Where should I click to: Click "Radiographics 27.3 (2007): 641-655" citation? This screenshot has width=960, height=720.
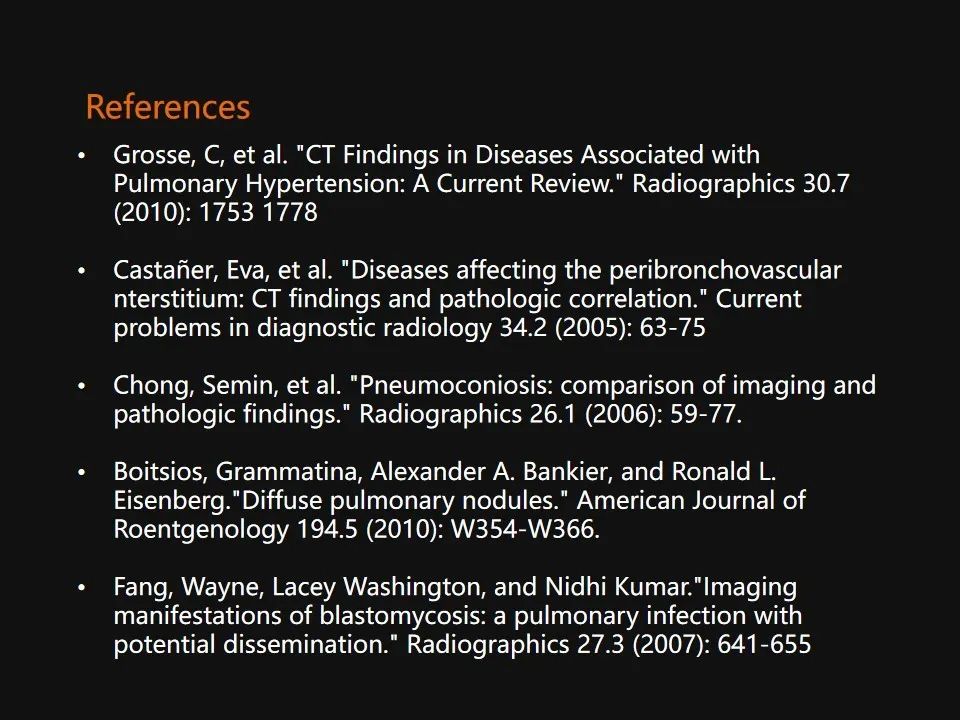(609, 644)
